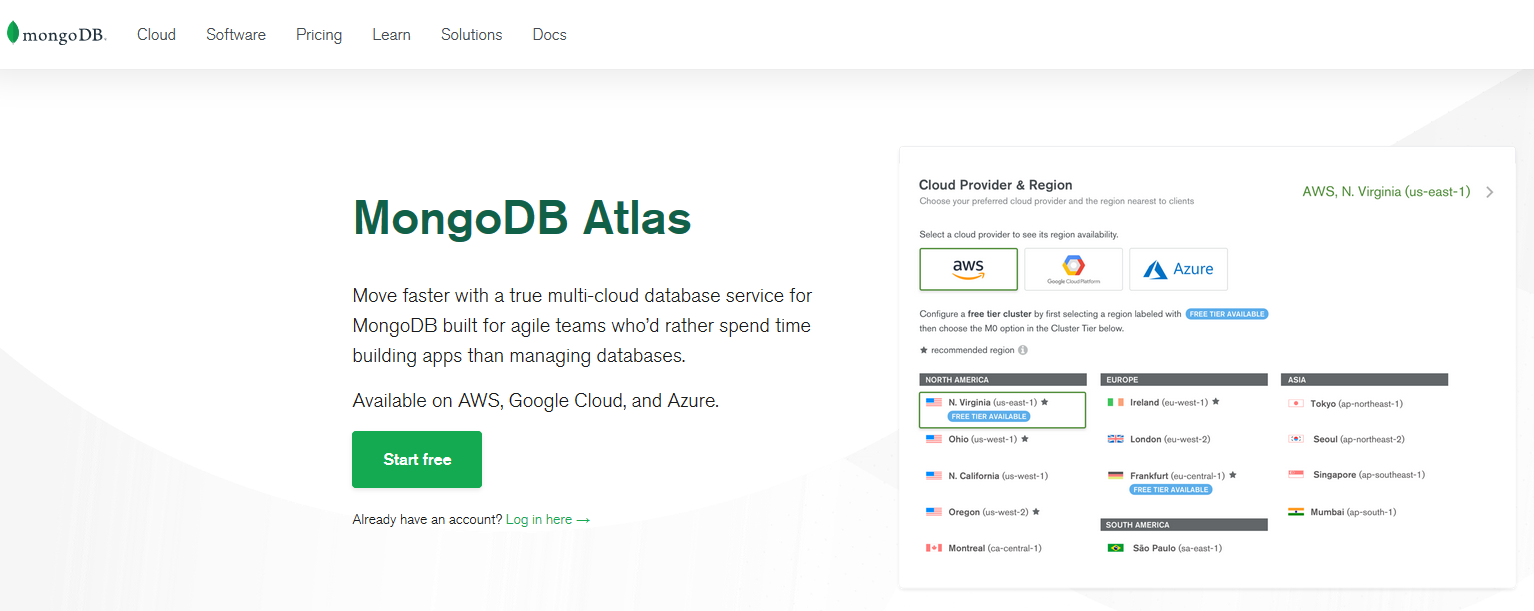Click the NORTH AMERICA region header

[1003, 380]
